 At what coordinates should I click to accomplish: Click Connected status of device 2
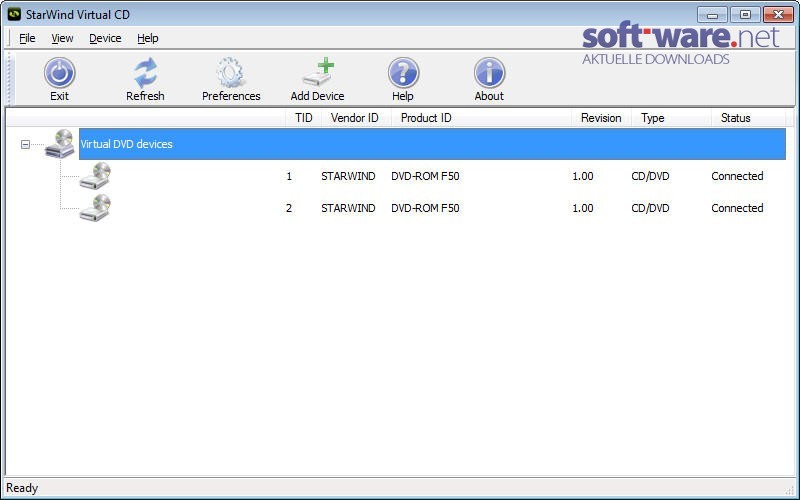(737, 208)
